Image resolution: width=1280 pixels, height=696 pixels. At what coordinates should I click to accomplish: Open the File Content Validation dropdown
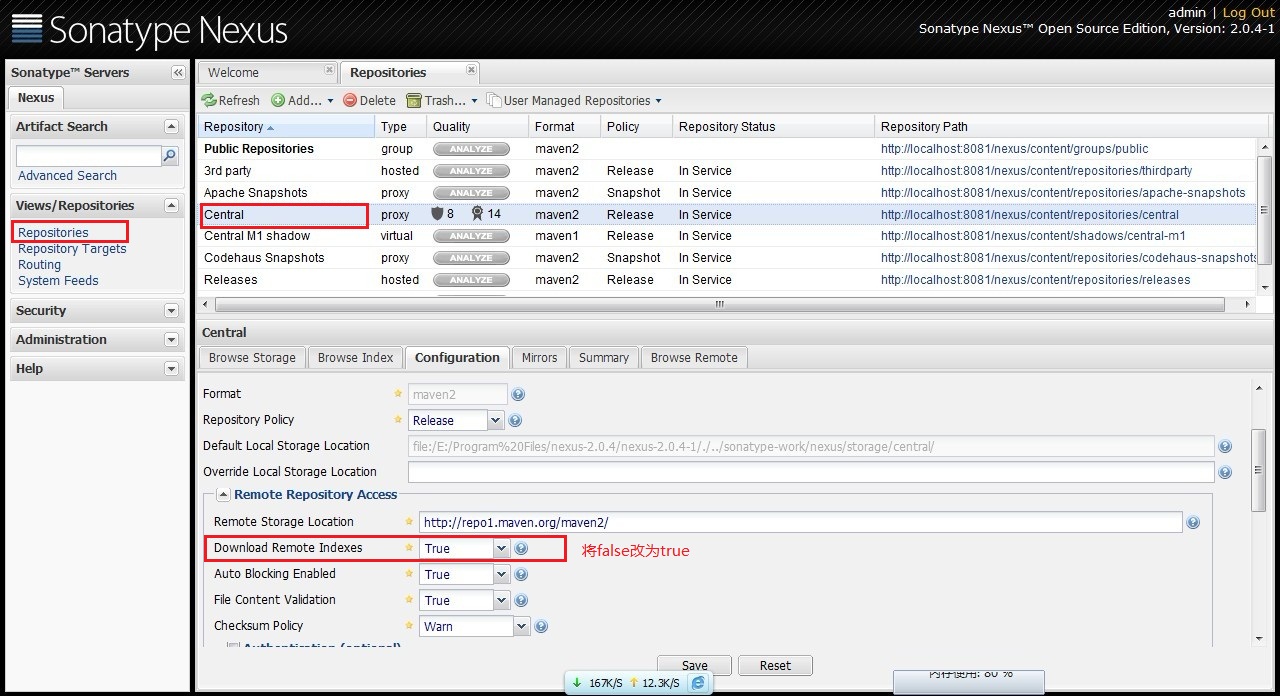[x=502, y=601]
